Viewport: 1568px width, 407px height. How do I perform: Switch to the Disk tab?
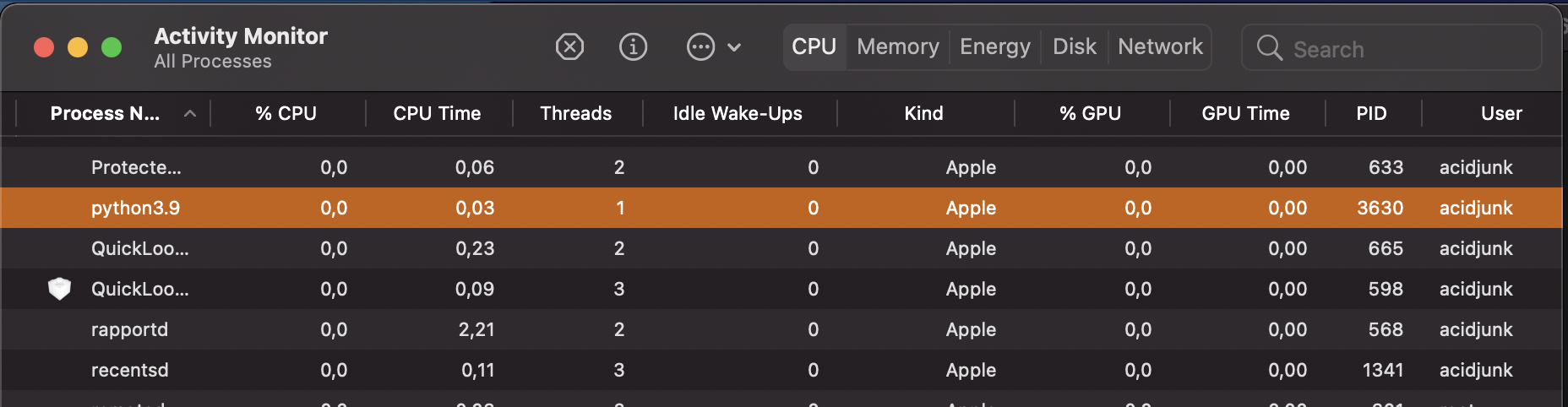tap(1075, 46)
